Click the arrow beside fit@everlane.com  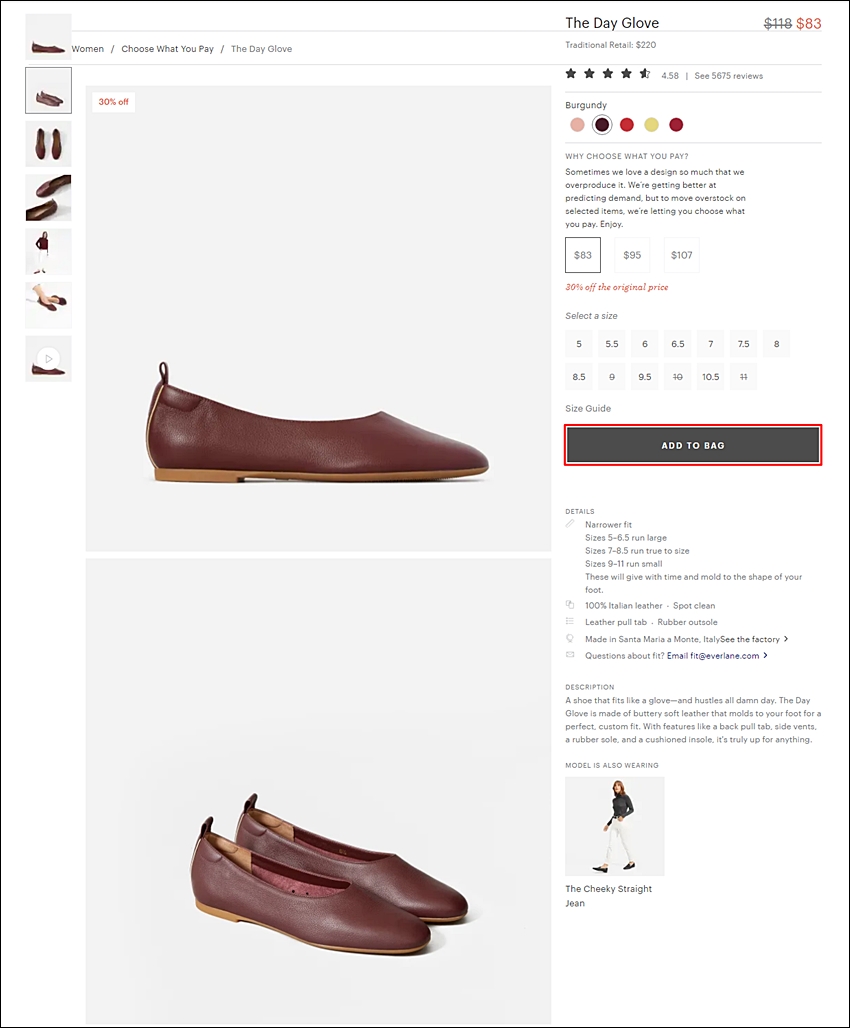point(765,655)
